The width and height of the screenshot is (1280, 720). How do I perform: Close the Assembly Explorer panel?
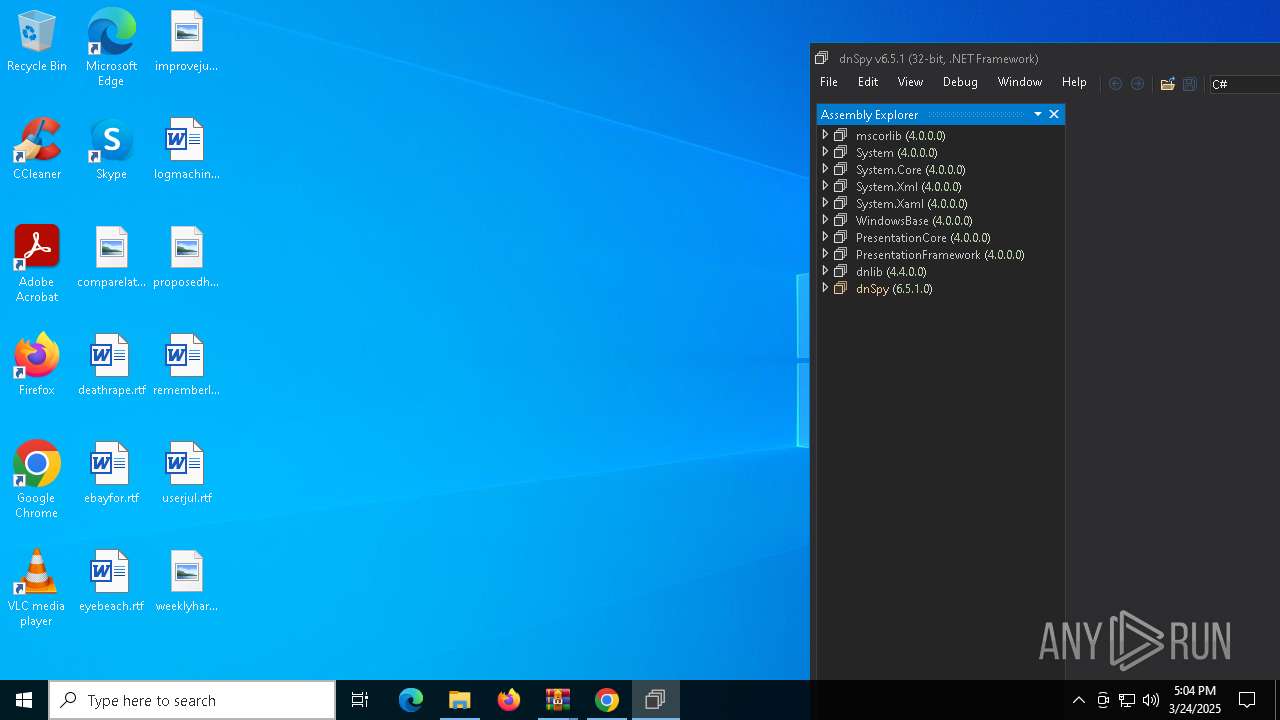[1054, 114]
